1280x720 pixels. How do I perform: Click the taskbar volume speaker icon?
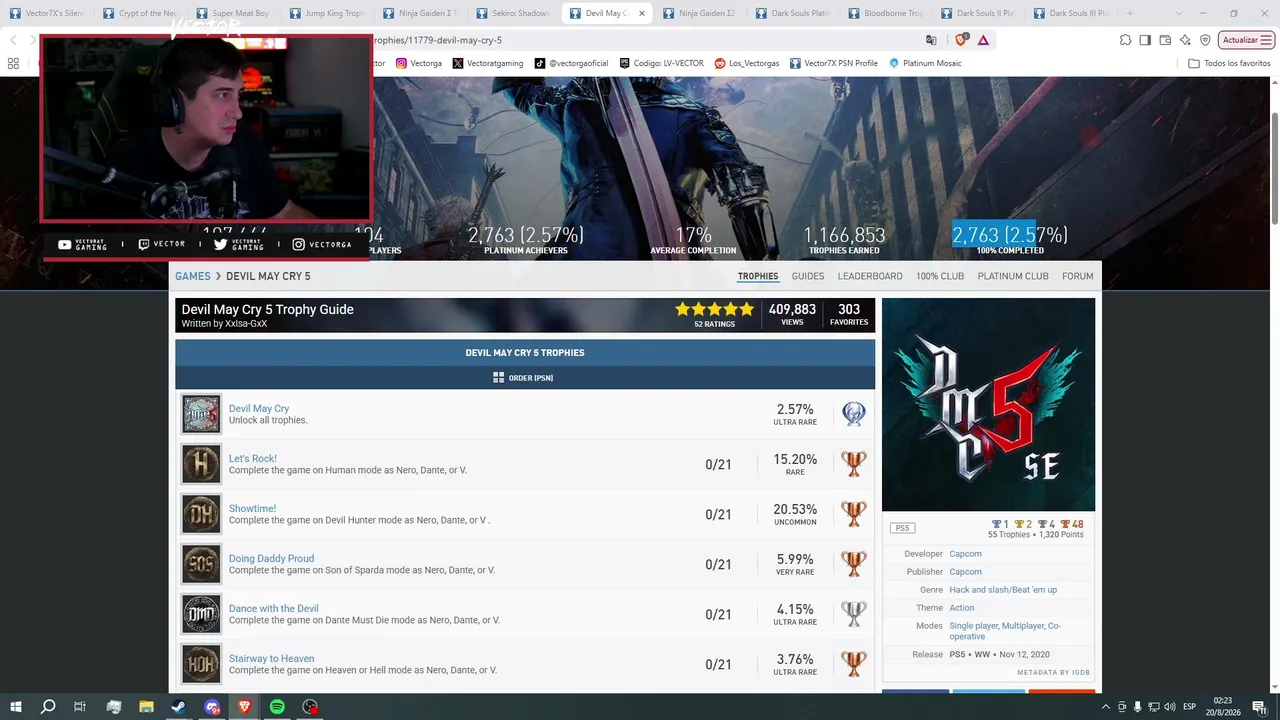point(1170,707)
